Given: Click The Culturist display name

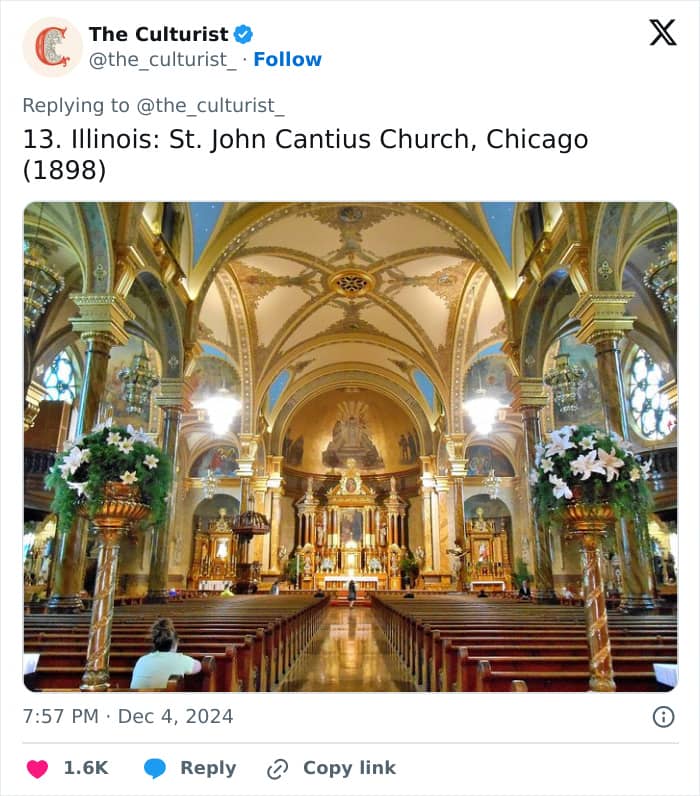Looking at the screenshot, I should 158,34.
